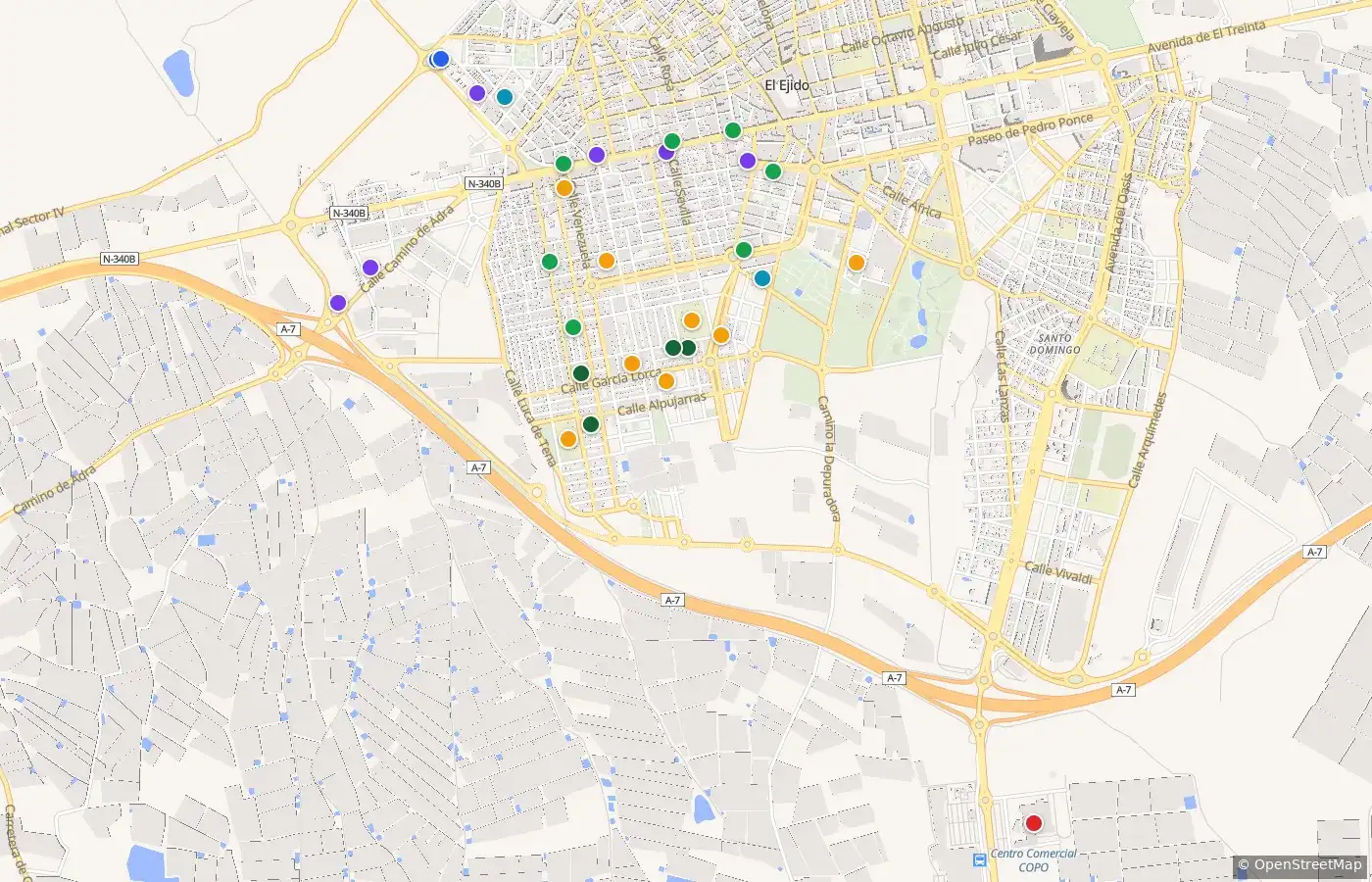This screenshot has width=1372, height=882.
Task: Click the dark green marker beside the southernmost orange marker
Action: point(591,424)
